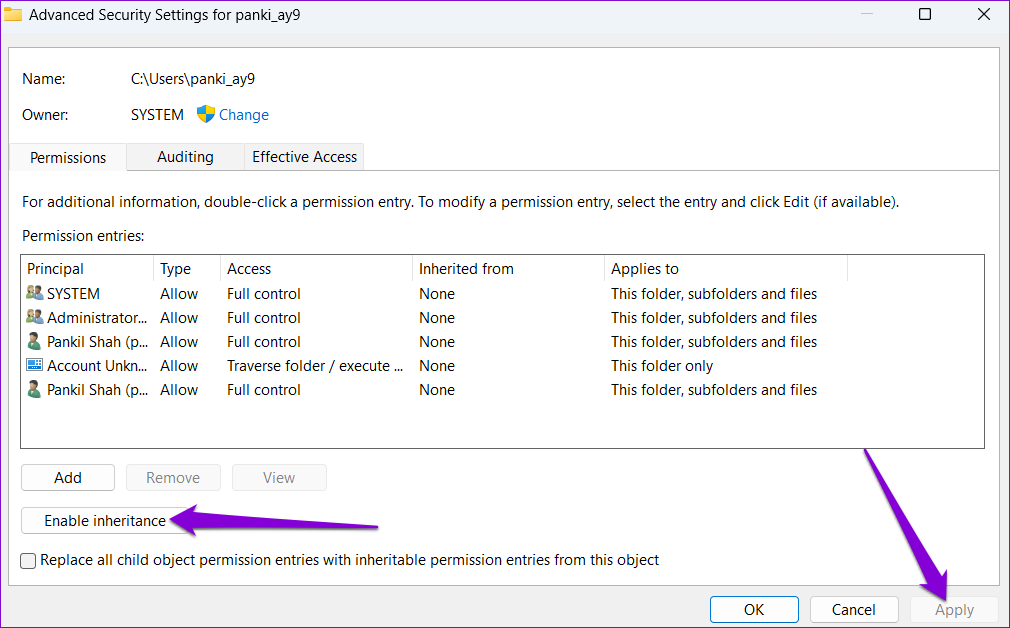Viewport: 1010px width, 628px height.
Task: Click the Administrators principal group icon
Action: pos(35,317)
